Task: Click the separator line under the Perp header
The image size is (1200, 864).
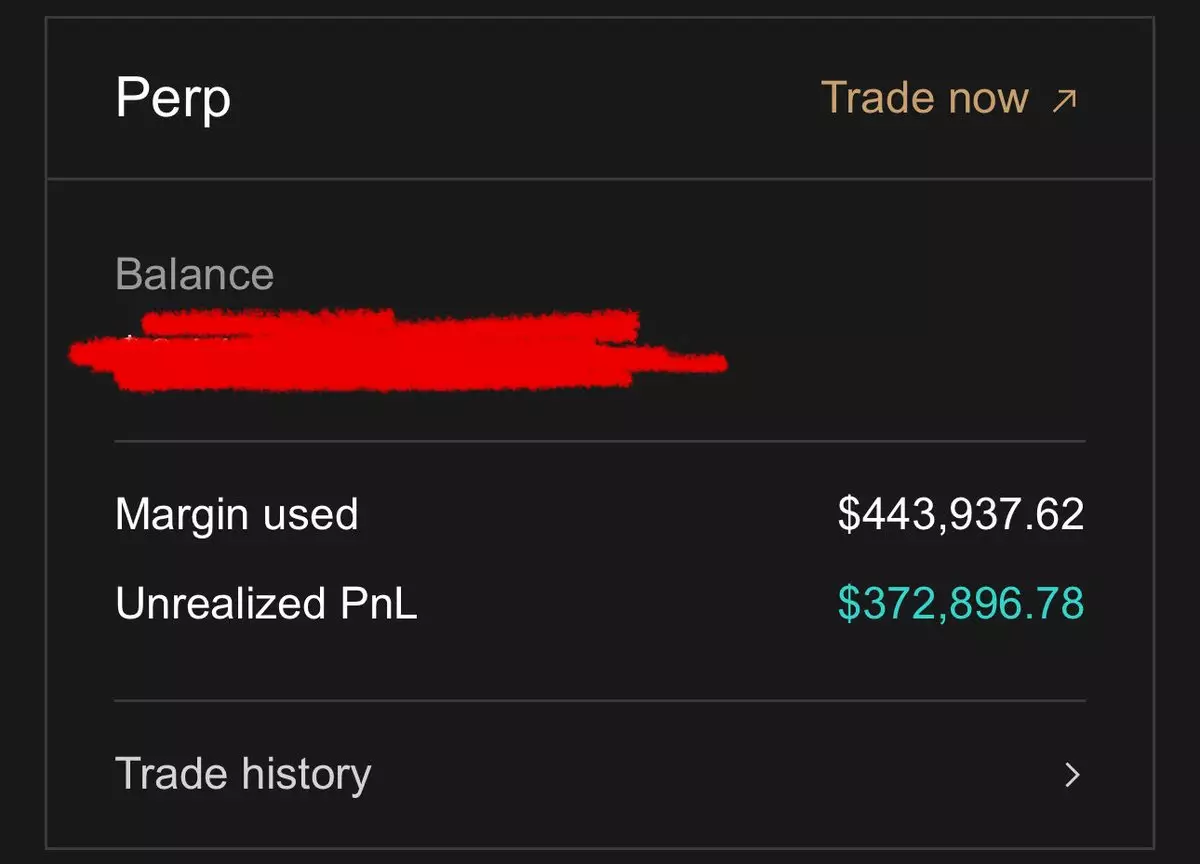Action: point(600,179)
